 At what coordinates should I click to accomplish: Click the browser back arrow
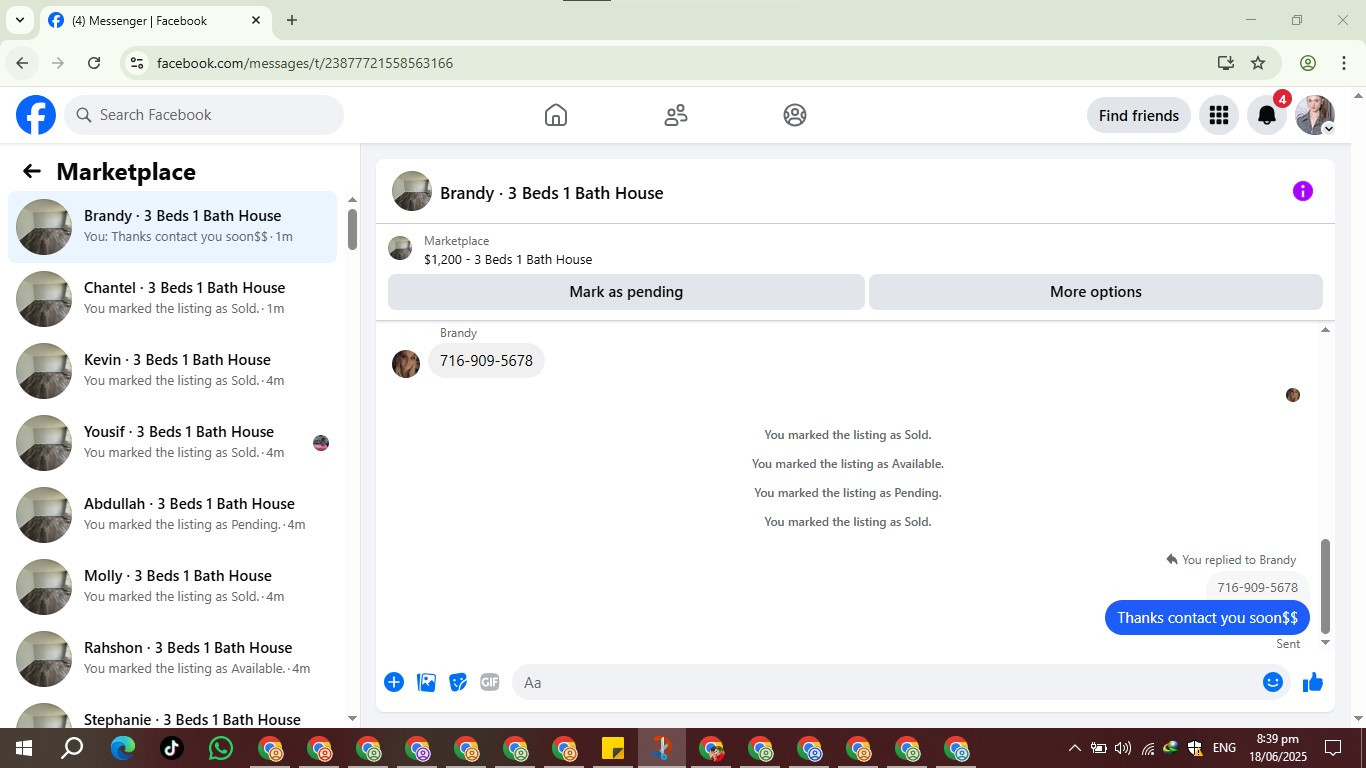coord(22,63)
